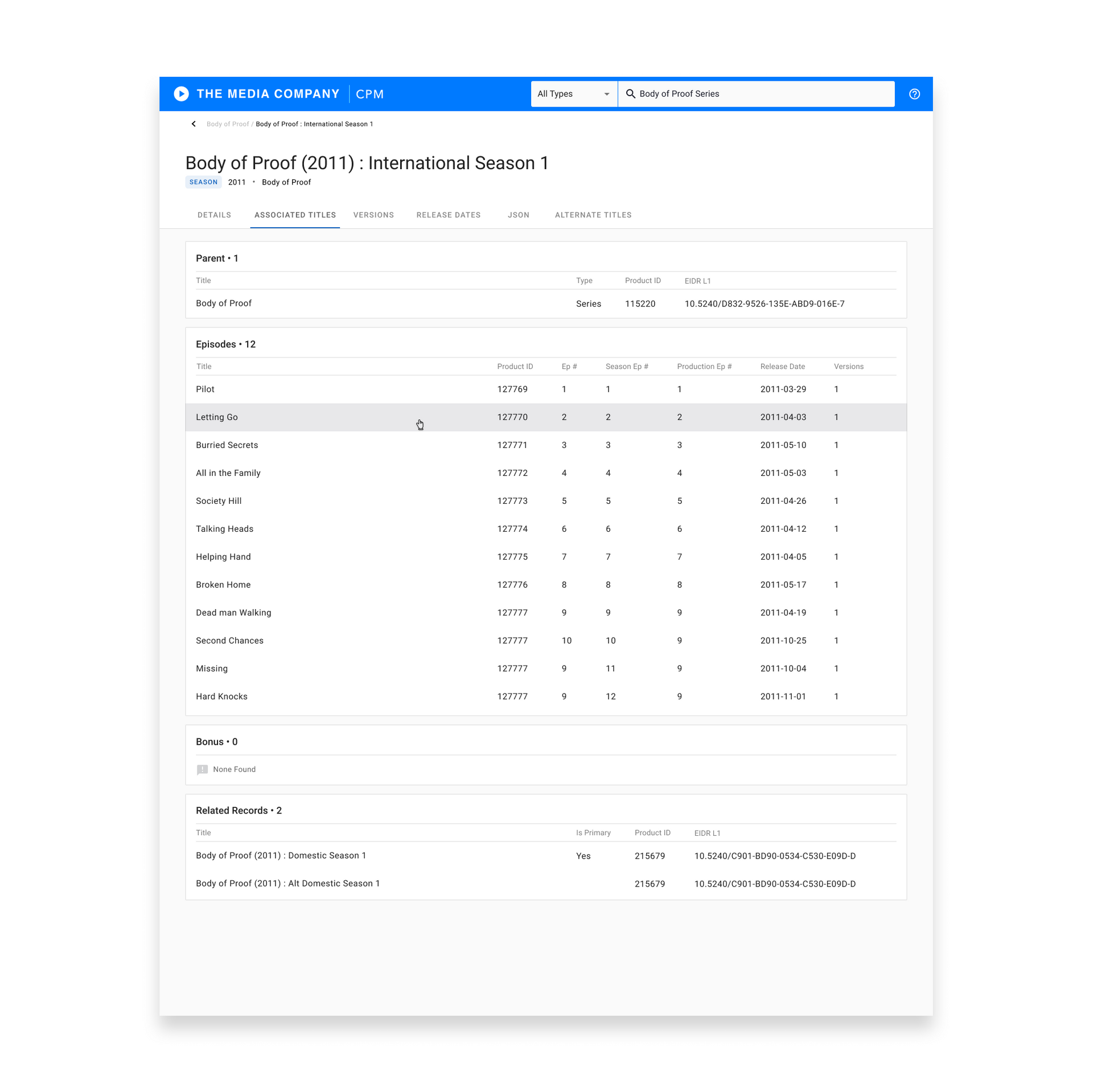This screenshot has width=1093, height=1092.
Task: Click the search magnifier icon
Action: 630,94
